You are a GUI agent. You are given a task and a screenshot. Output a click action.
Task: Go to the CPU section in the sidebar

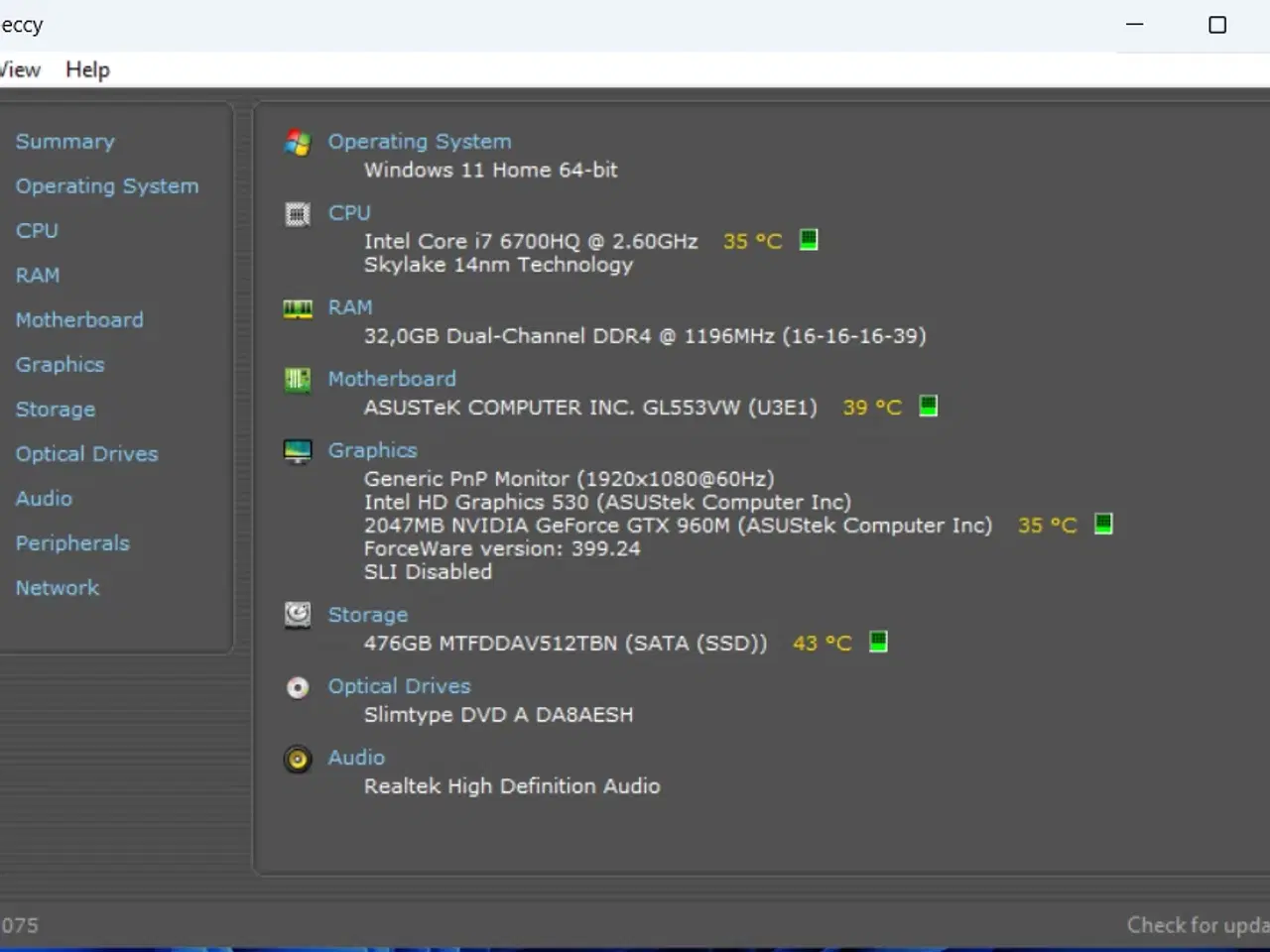click(37, 231)
